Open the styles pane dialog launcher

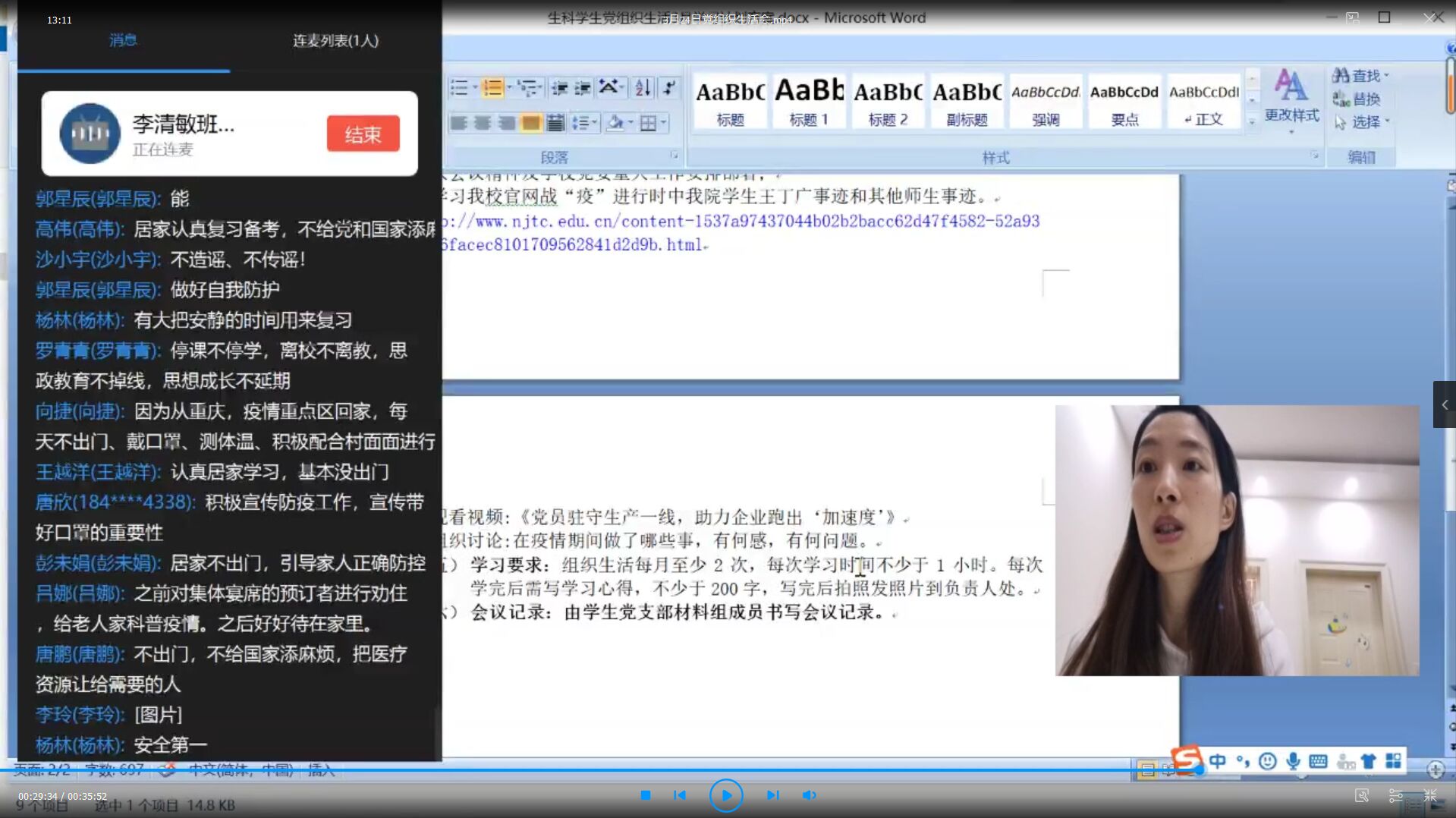[x=1314, y=156]
